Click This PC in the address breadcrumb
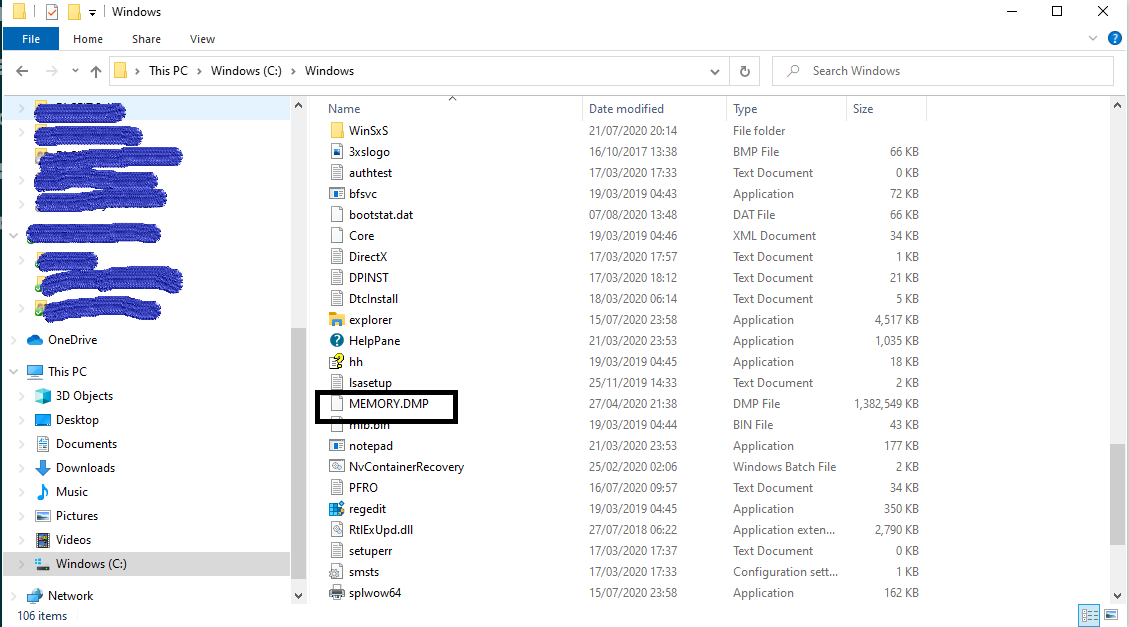This screenshot has height=627, width=1129. coord(168,71)
